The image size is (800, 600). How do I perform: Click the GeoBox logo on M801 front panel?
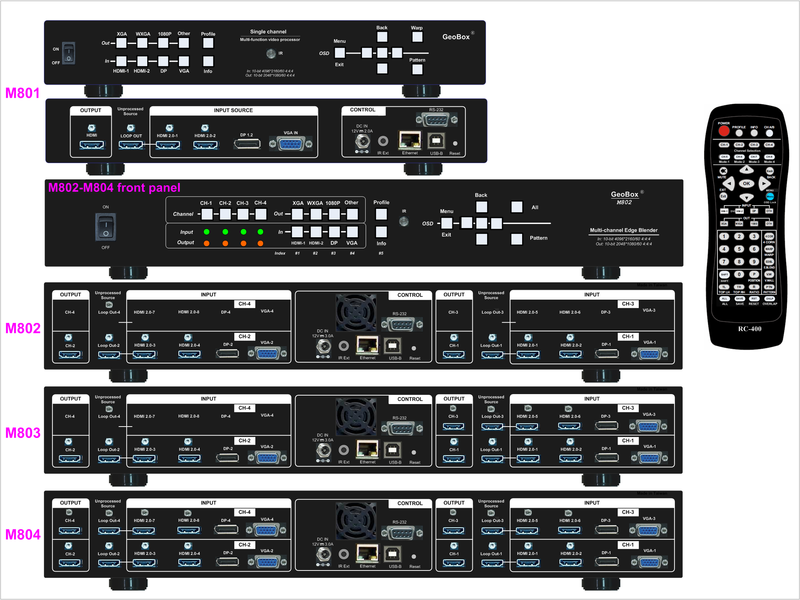click(457, 36)
